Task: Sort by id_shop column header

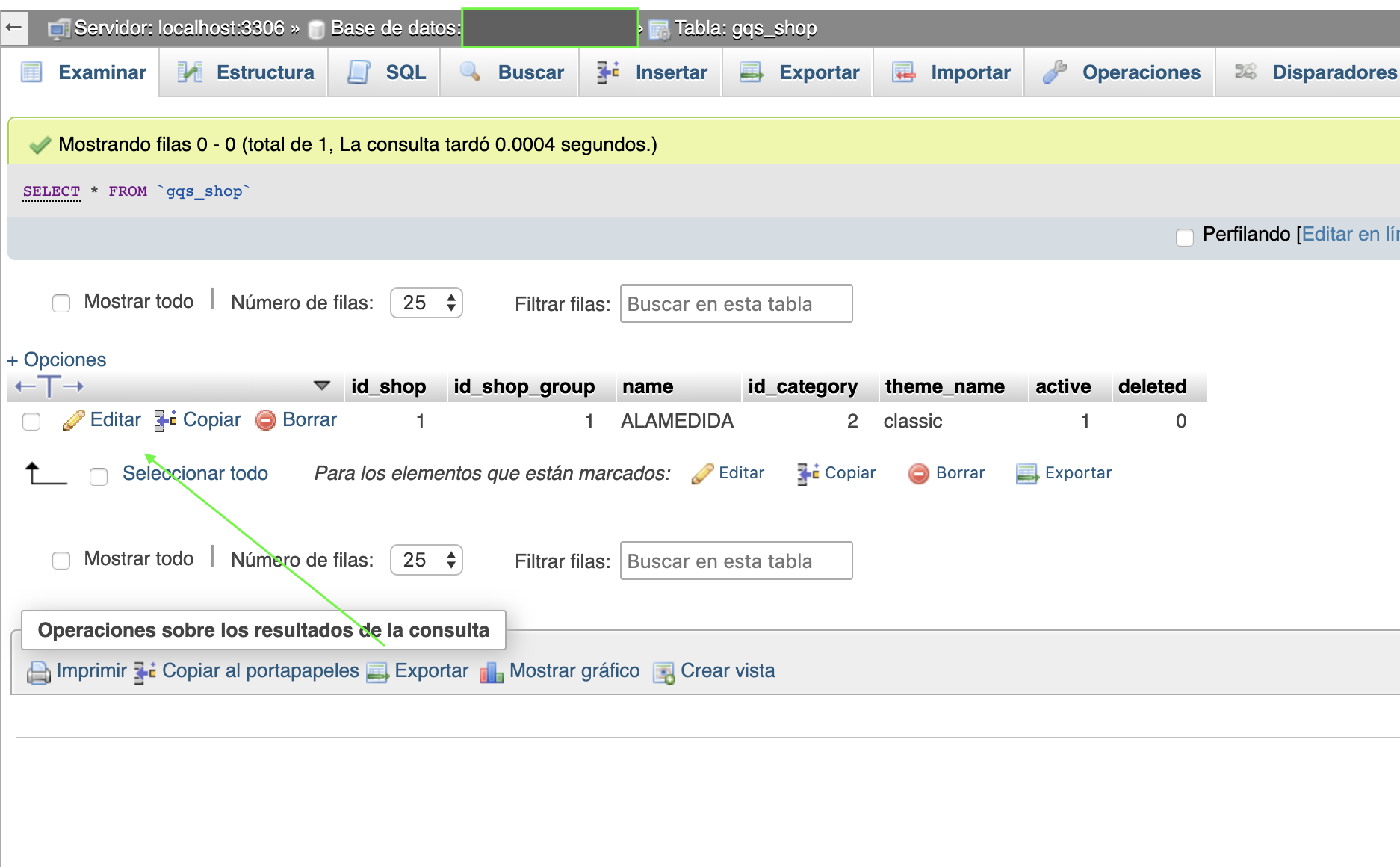Action: tap(388, 386)
